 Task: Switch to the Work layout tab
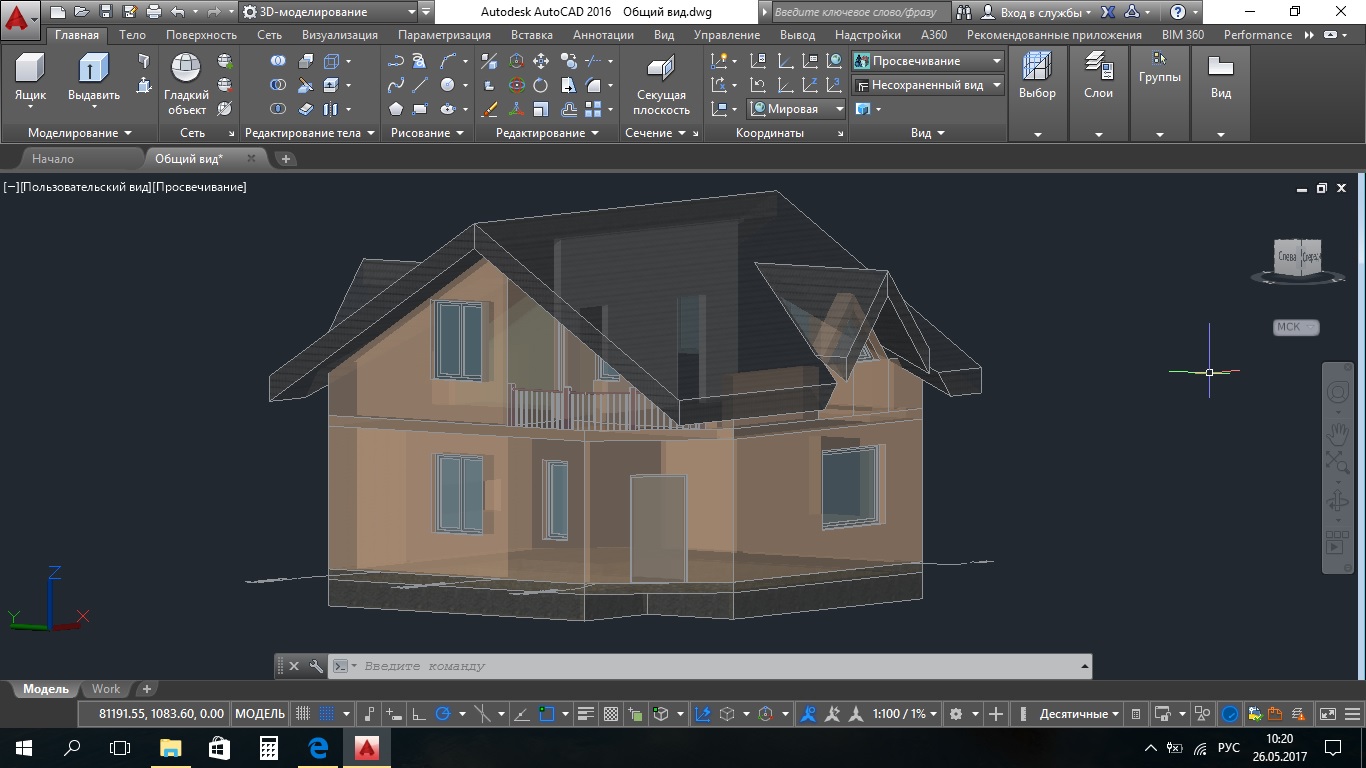pos(106,689)
